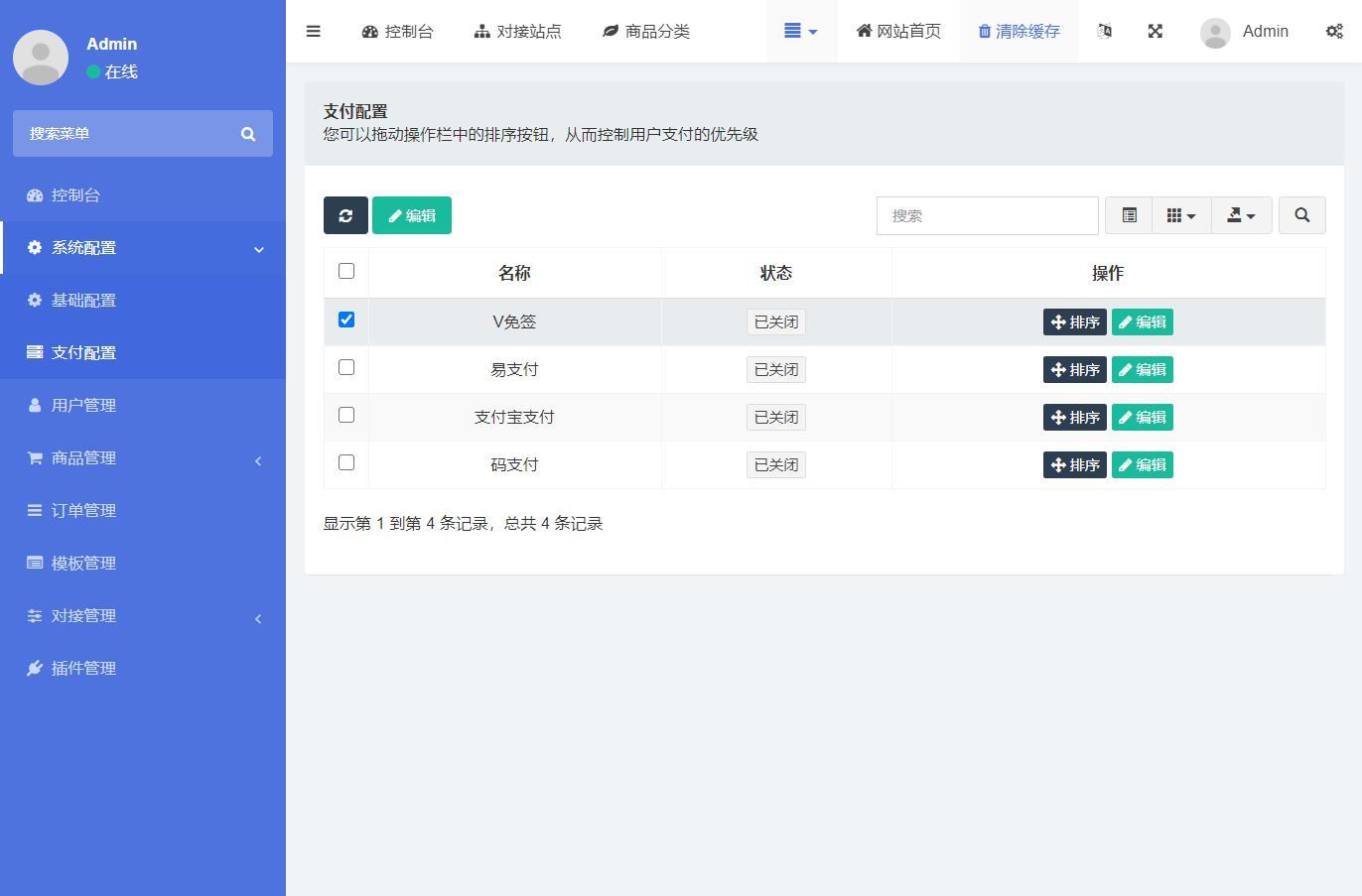The height and width of the screenshot is (896, 1362).
Task: Open 基础配置 in the sidebar
Action: click(143, 301)
